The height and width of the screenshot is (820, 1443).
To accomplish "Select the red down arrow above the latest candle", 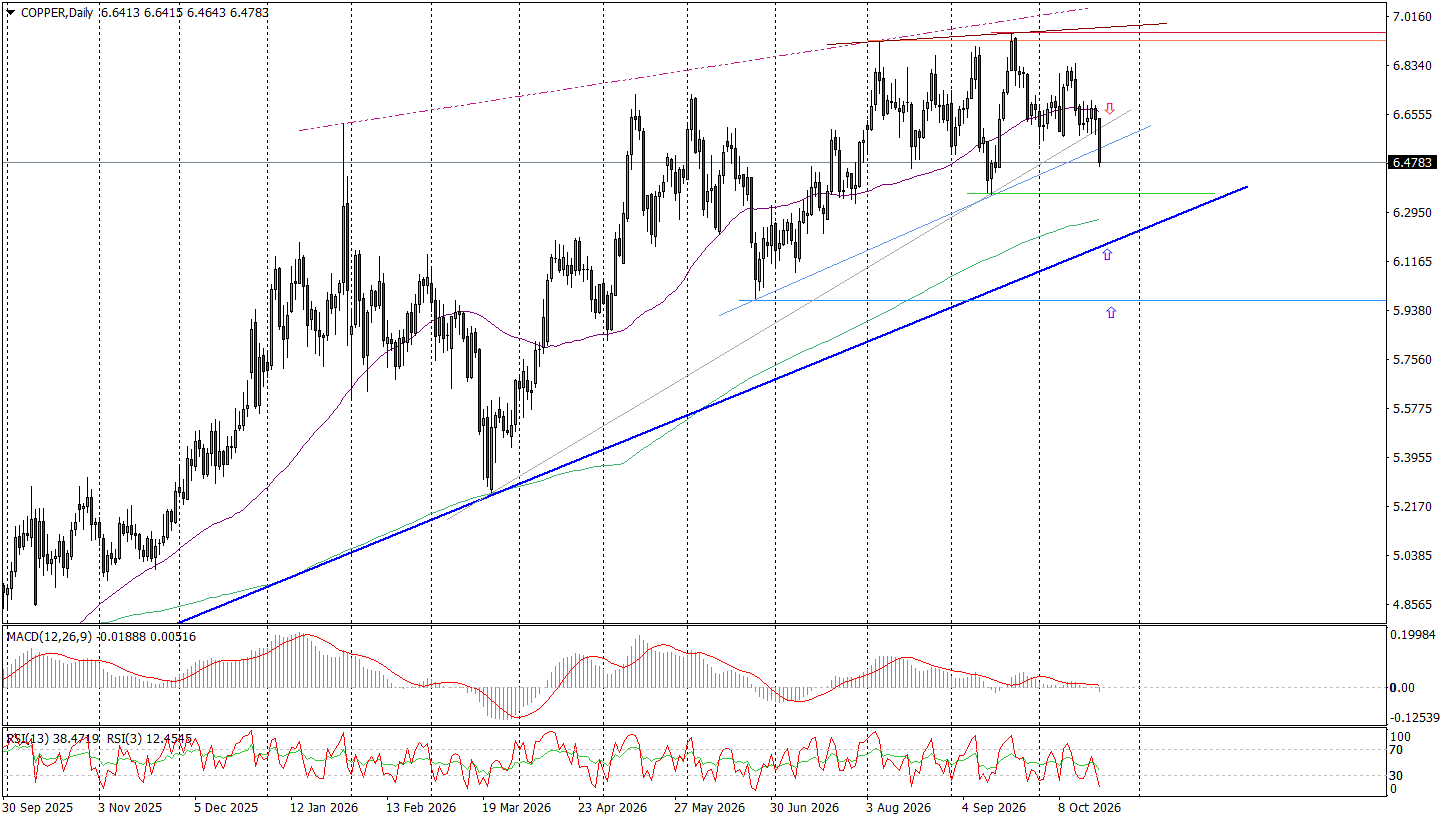I will point(1109,108).
